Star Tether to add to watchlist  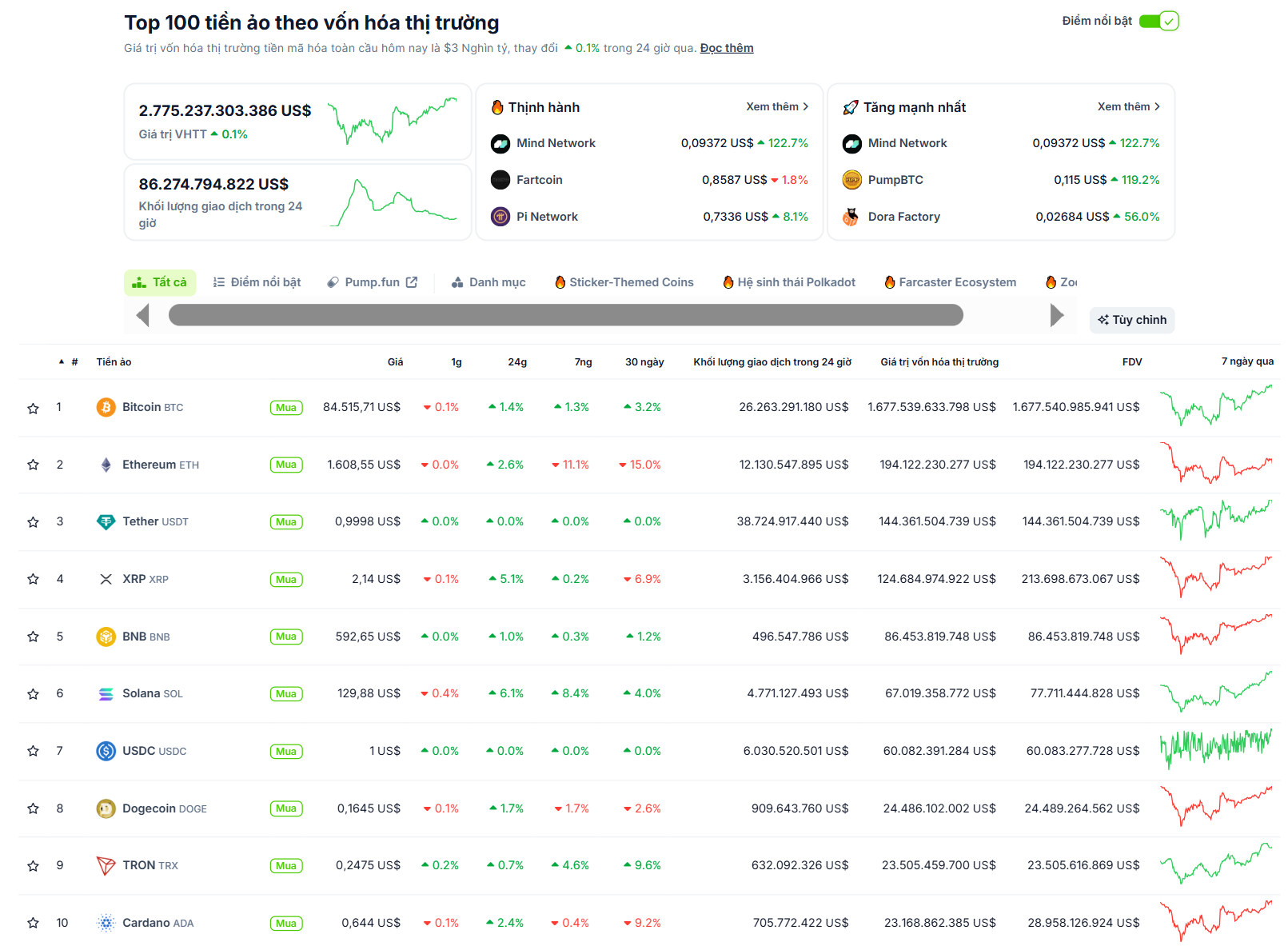tap(33, 522)
